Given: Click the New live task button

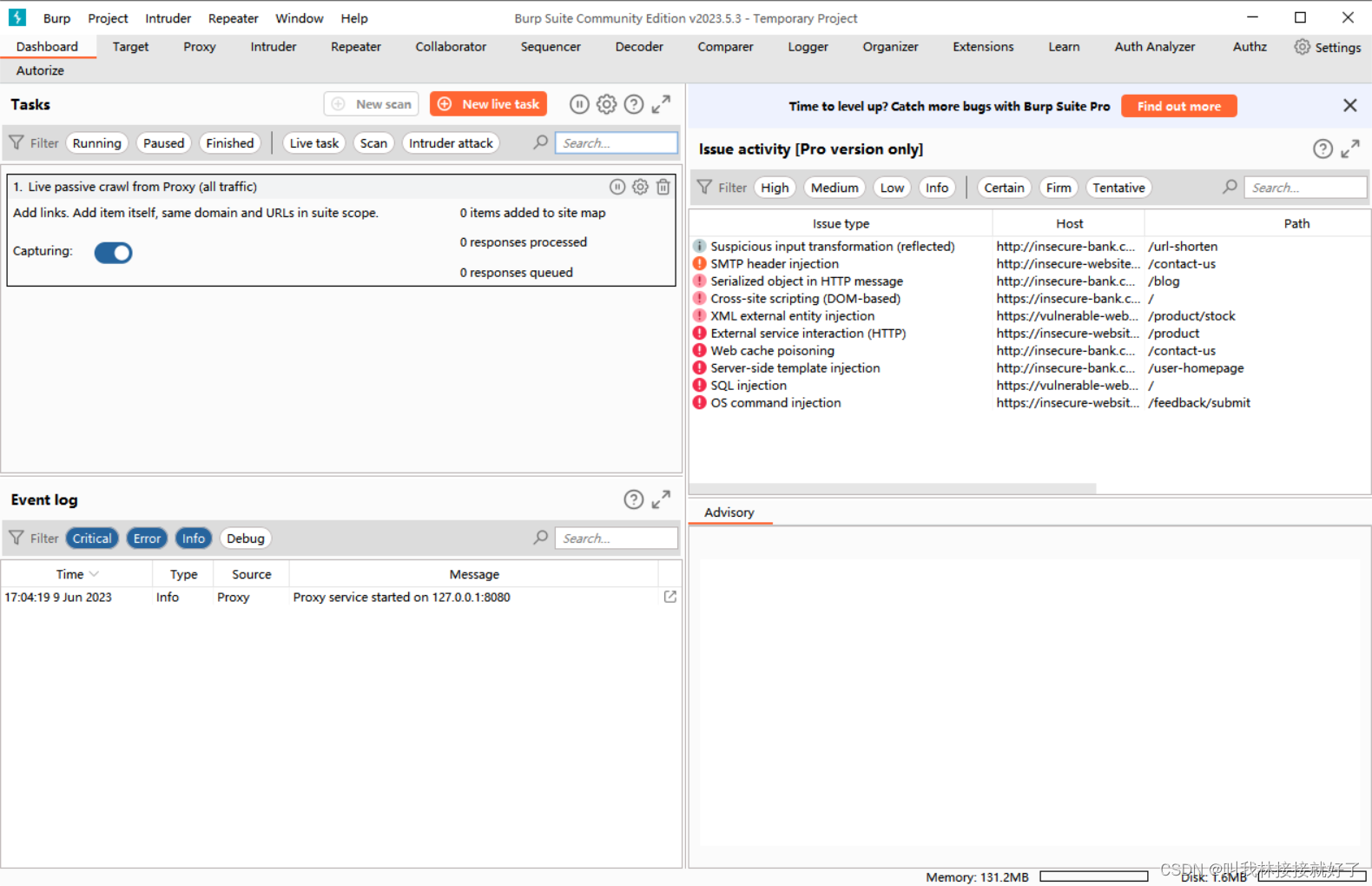Looking at the screenshot, I should click(489, 104).
